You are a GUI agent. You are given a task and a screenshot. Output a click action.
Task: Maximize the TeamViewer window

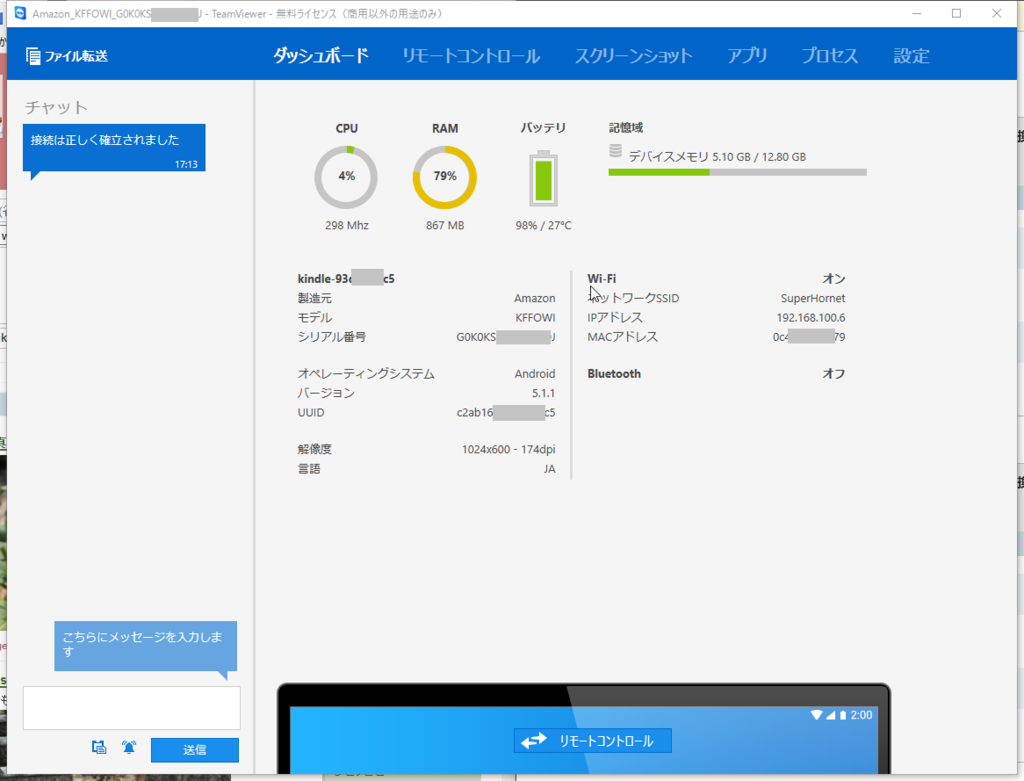956,13
